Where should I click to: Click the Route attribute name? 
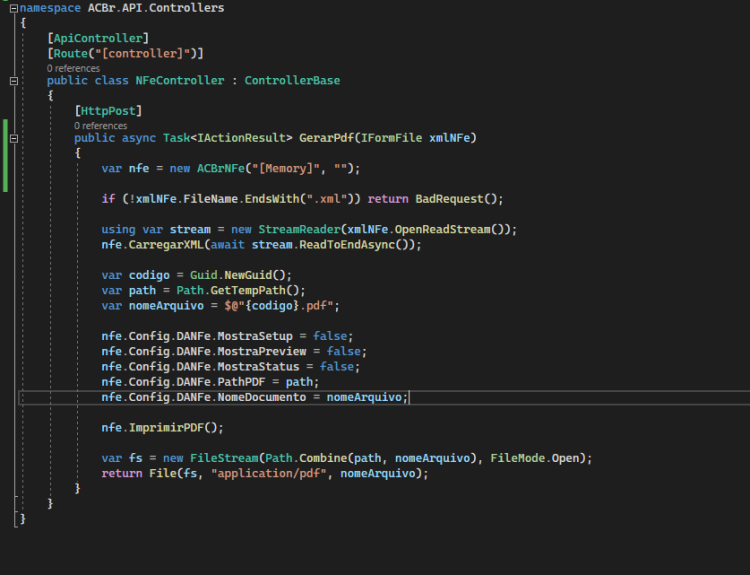[71, 54]
